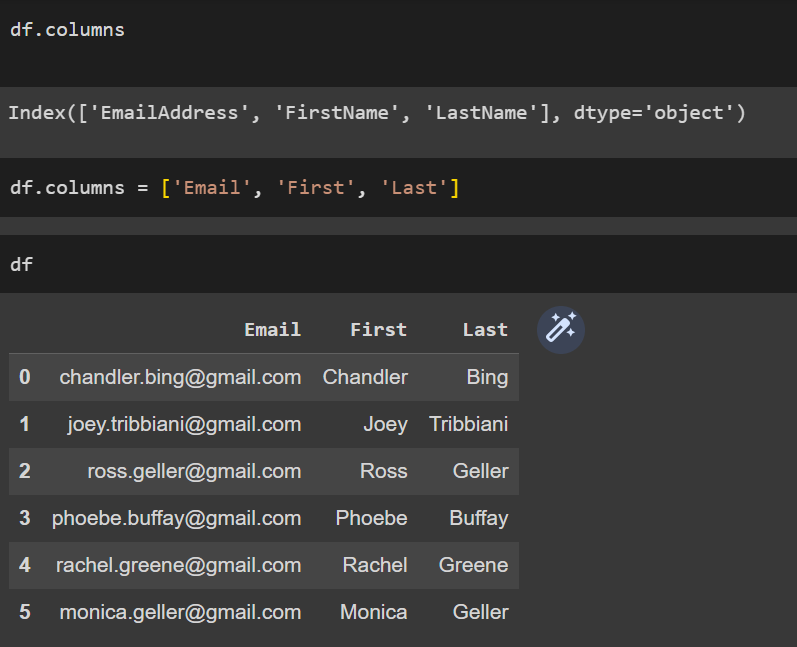Click the Tribbiani last name cell

(469, 424)
